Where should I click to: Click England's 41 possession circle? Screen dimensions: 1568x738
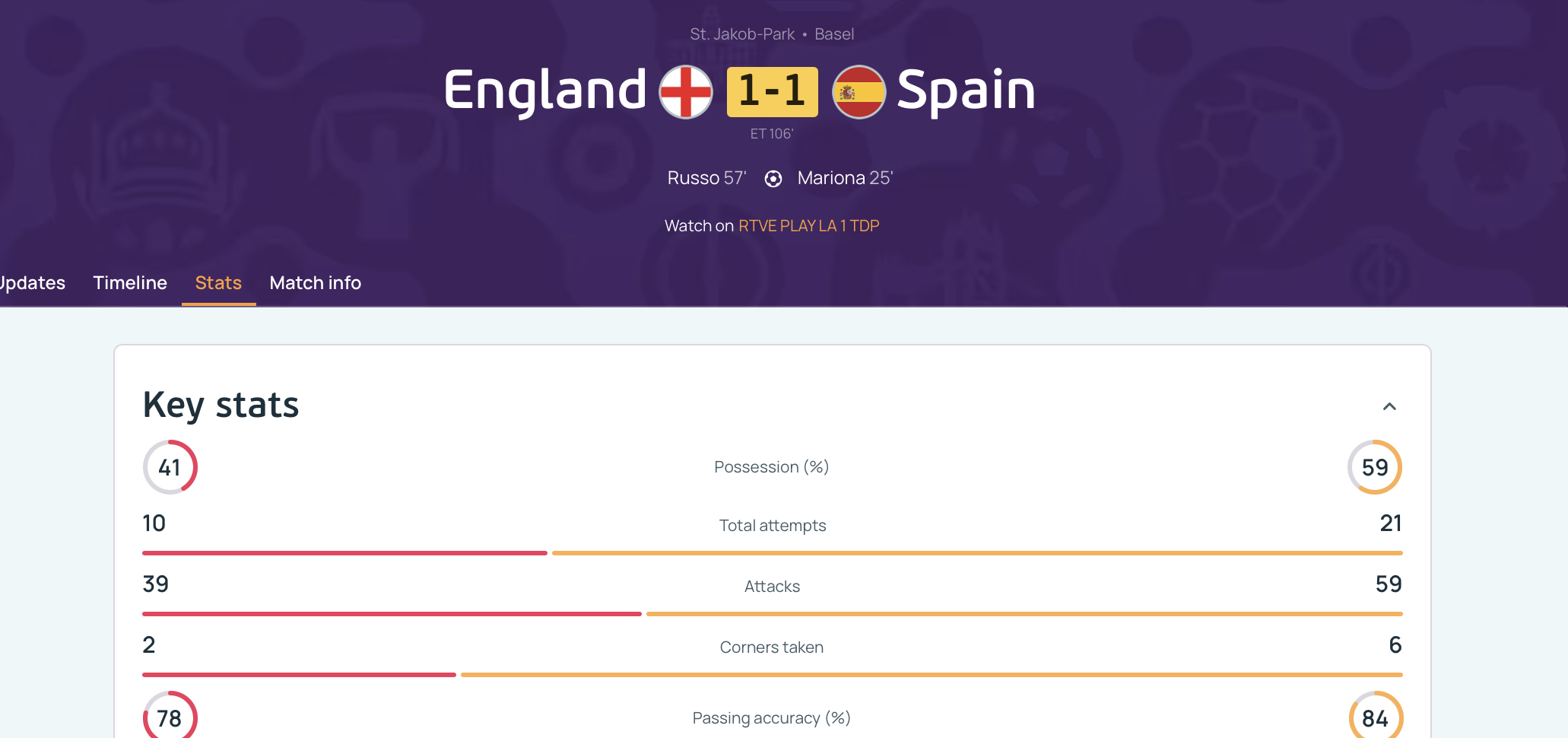tap(170, 467)
